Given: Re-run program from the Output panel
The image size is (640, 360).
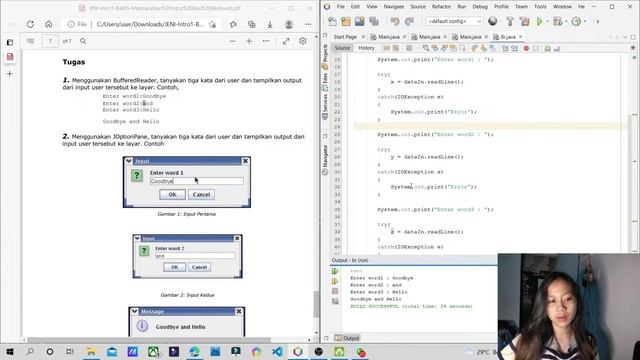Looking at the screenshot, I should pos(335,271).
